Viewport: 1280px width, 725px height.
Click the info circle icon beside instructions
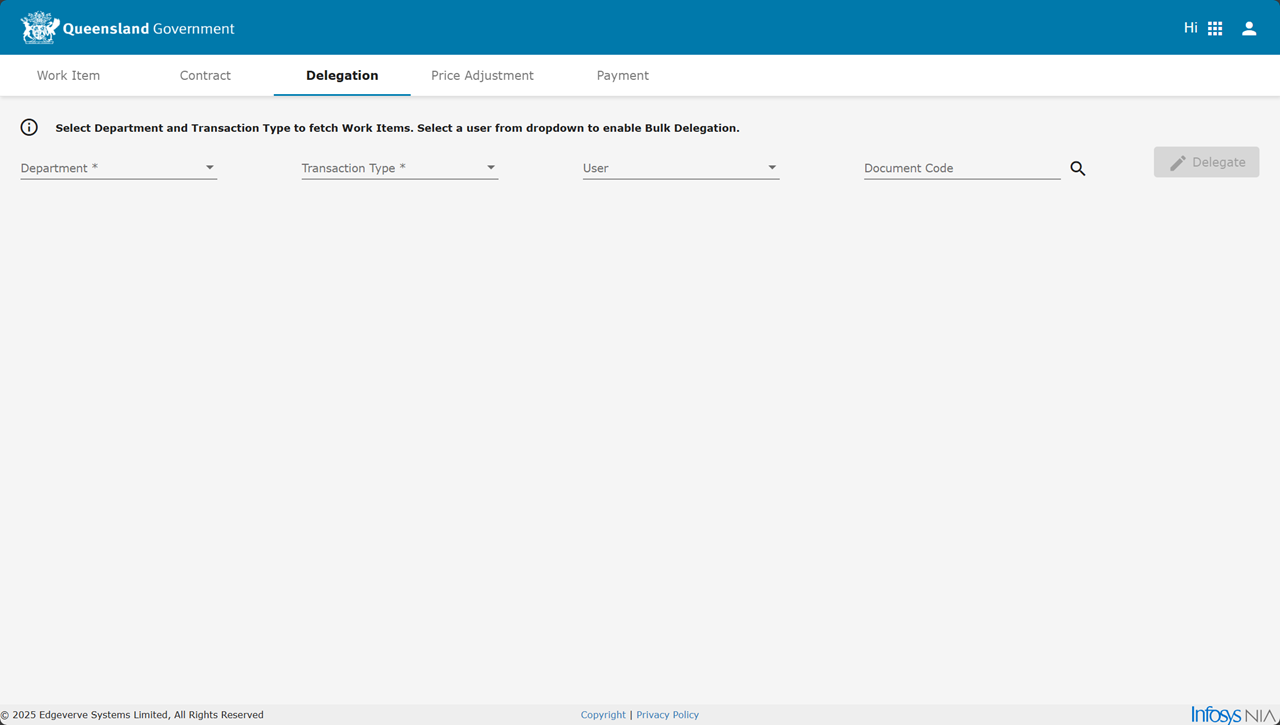[29, 127]
